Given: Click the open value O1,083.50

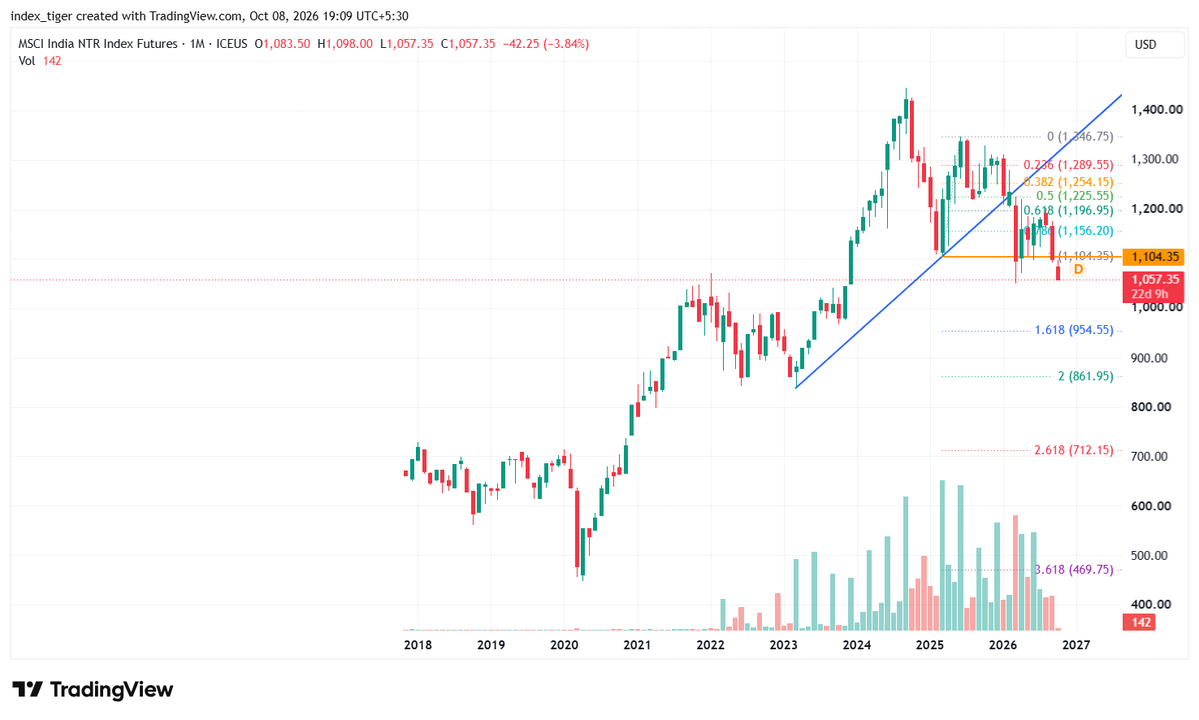Looking at the screenshot, I should pos(282,44).
